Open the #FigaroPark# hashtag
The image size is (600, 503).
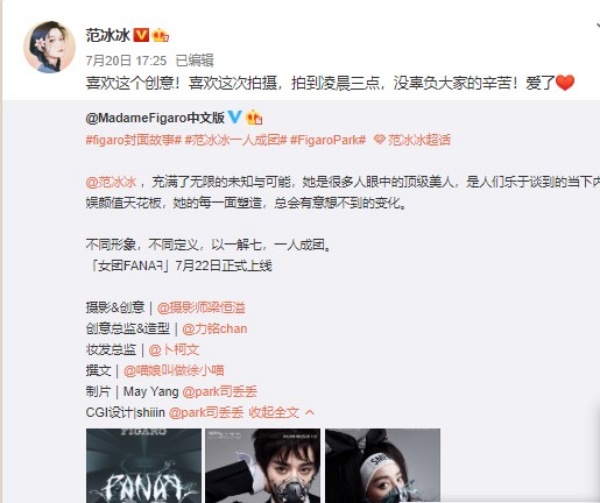pyautogui.click(x=328, y=140)
